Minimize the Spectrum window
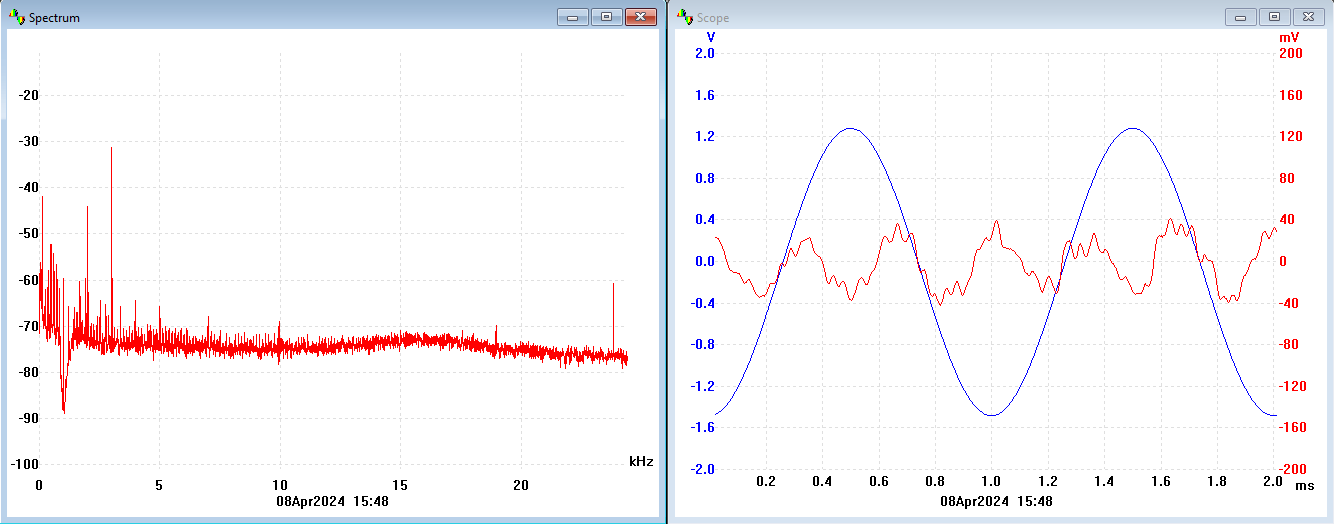 pyautogui.click(x=574, y=17)
